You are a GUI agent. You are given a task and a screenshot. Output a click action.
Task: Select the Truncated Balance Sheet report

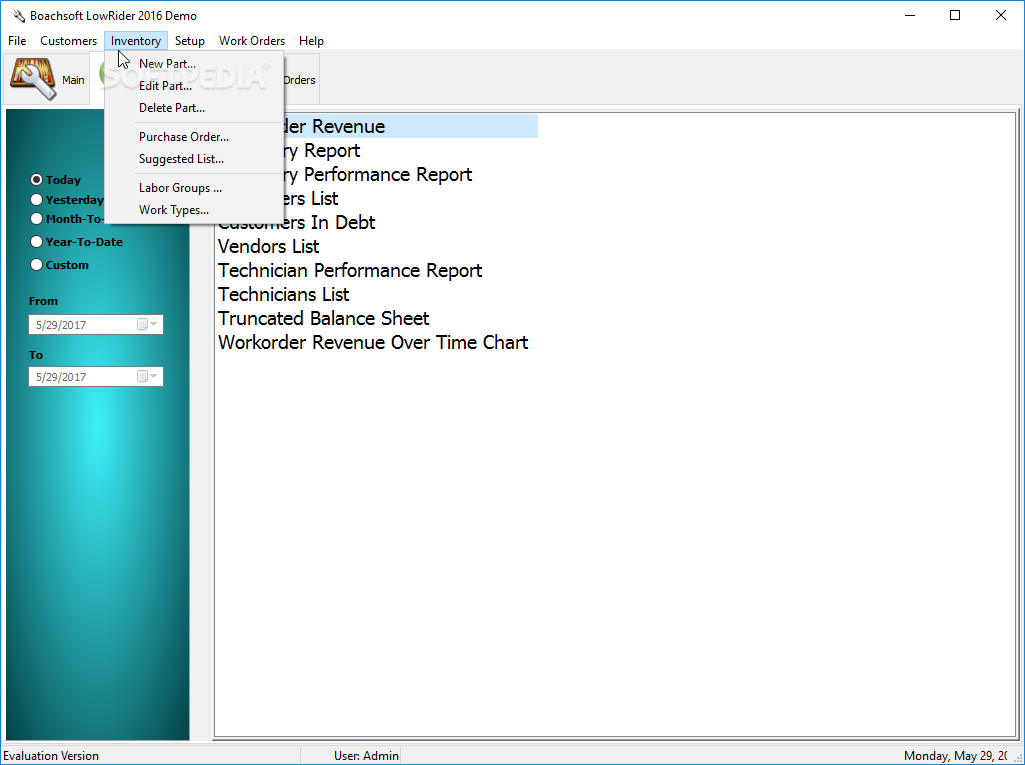[x=324, y=318]
